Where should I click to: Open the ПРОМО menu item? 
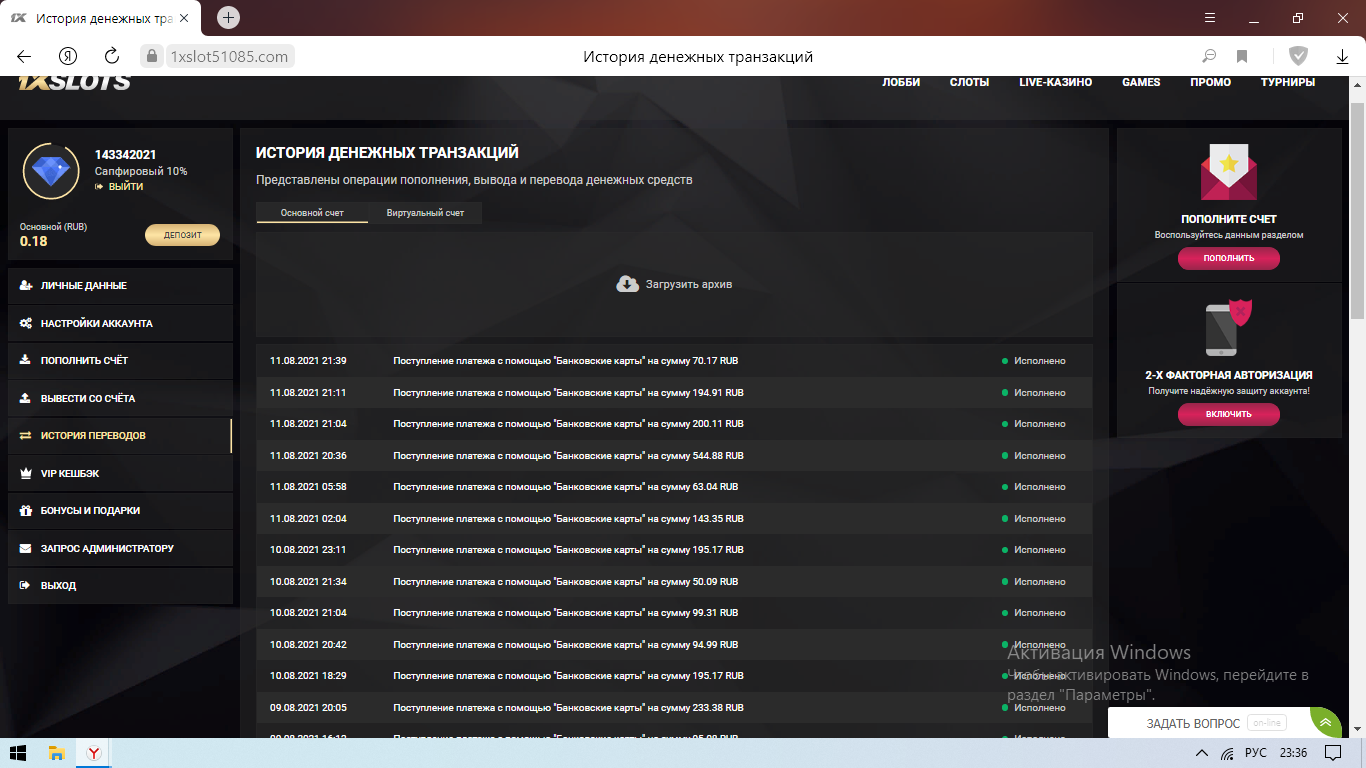[x=1211, y=82]
